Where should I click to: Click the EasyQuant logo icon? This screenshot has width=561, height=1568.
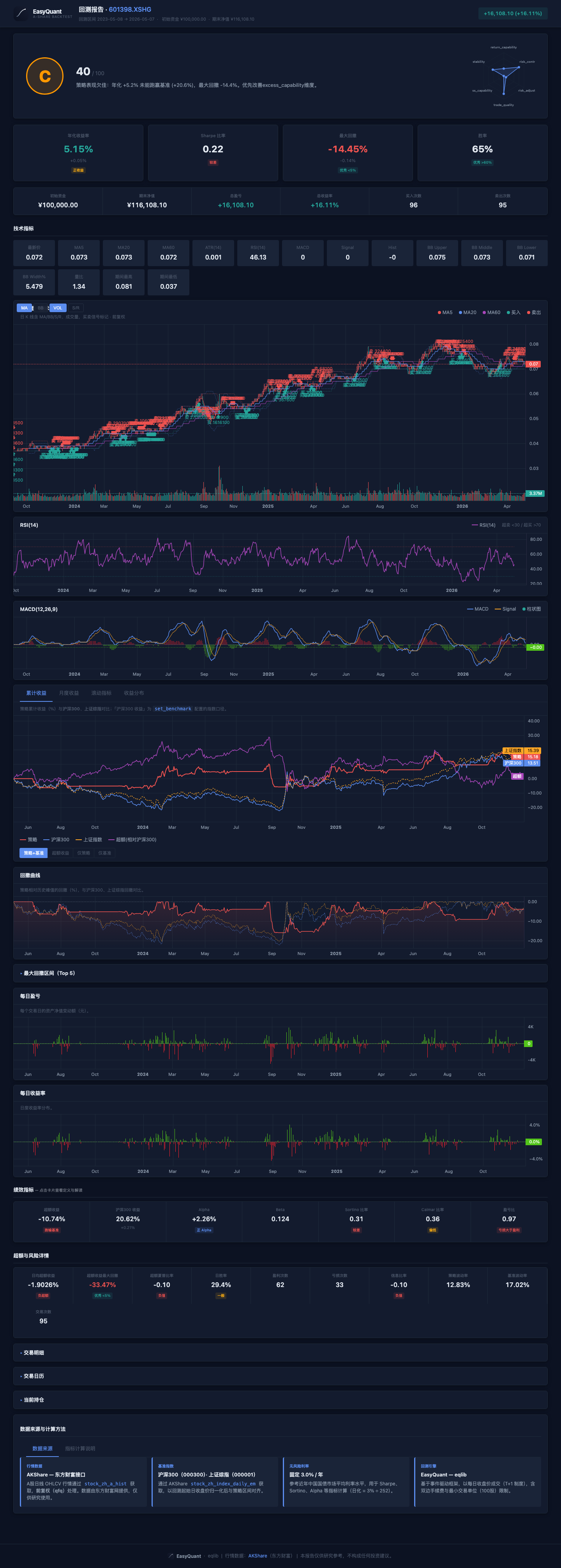pos(21,13)
